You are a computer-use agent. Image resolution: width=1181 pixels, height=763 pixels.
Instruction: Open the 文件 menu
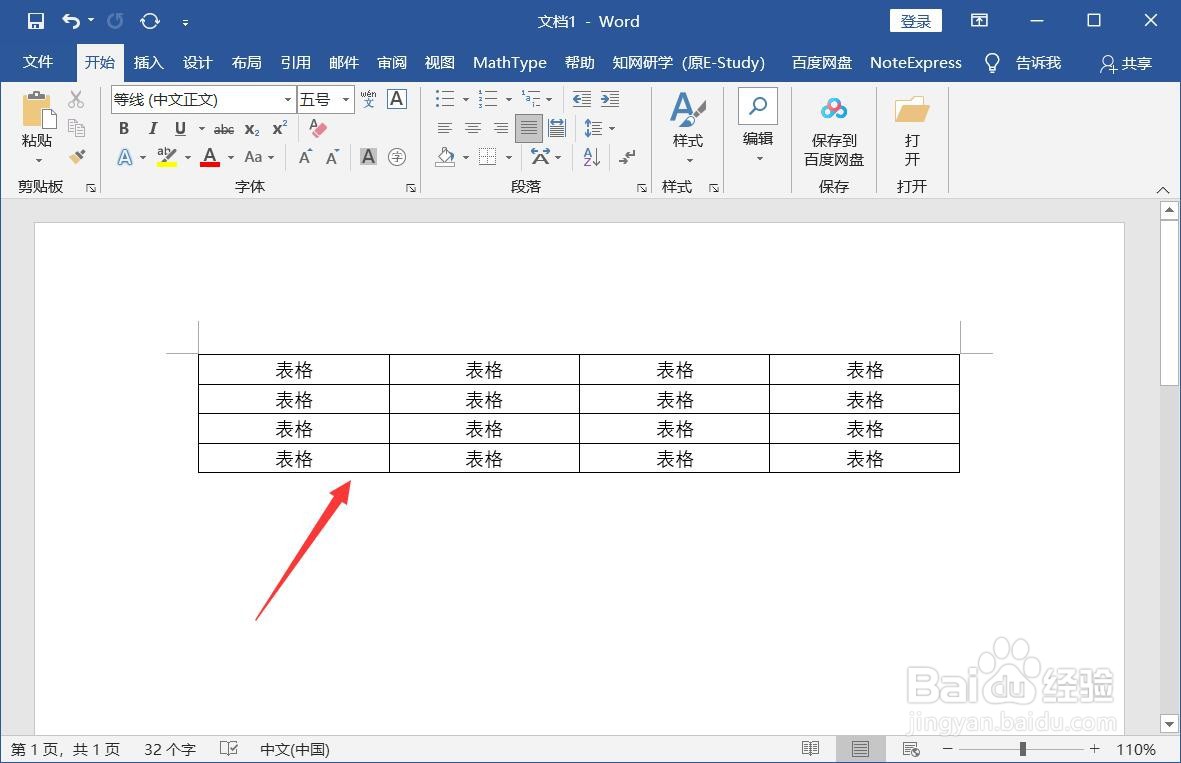point(38,62)
